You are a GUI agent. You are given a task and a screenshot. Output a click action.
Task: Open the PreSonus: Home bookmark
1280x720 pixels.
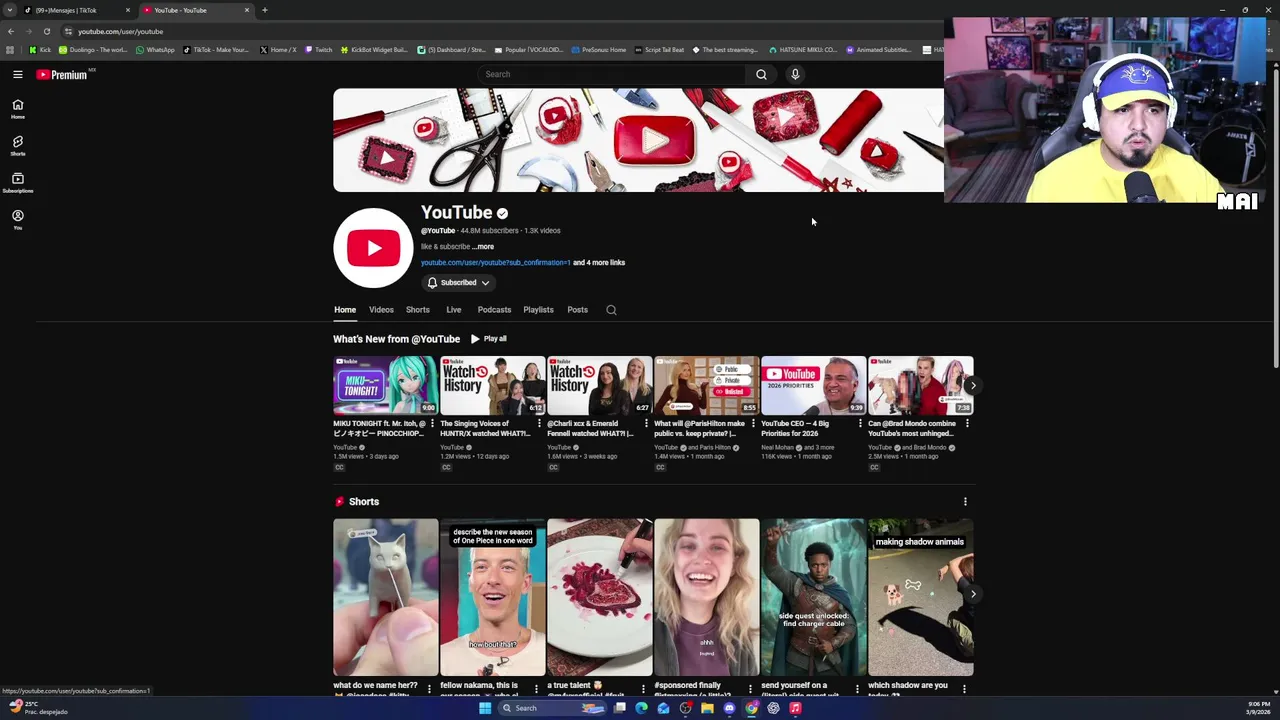(598, 50)
